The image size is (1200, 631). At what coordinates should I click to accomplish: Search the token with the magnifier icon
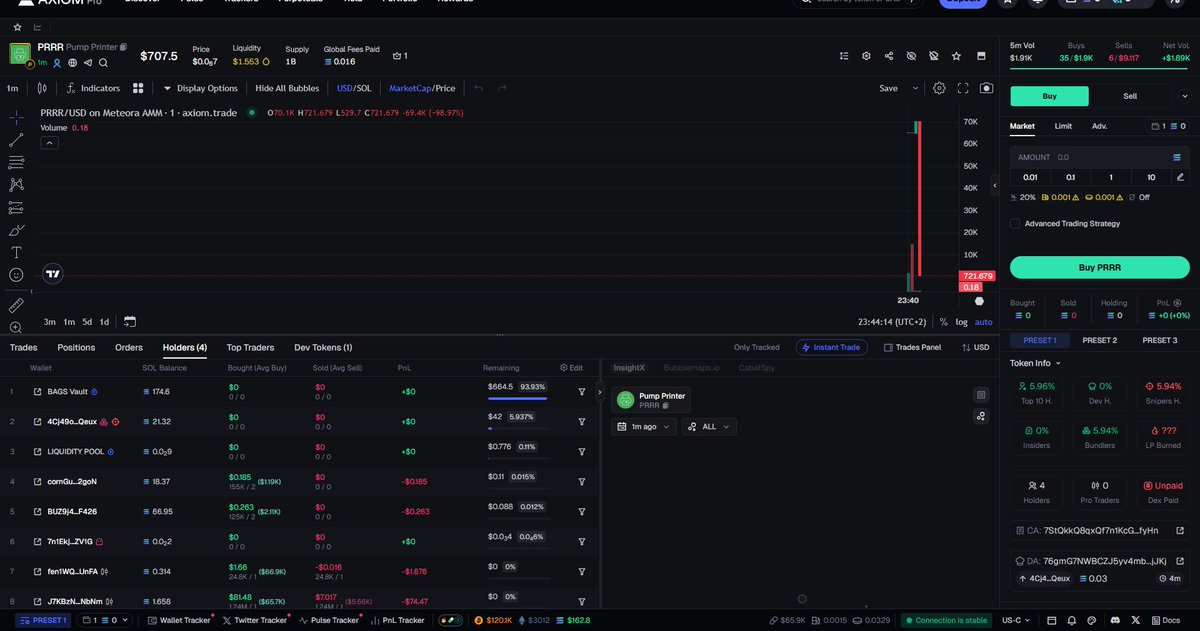coord(103,62)
